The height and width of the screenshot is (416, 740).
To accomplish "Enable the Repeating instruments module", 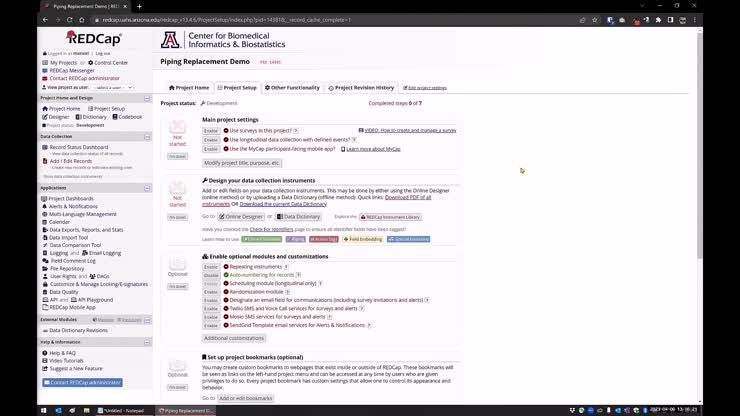I will coord(211,267).
